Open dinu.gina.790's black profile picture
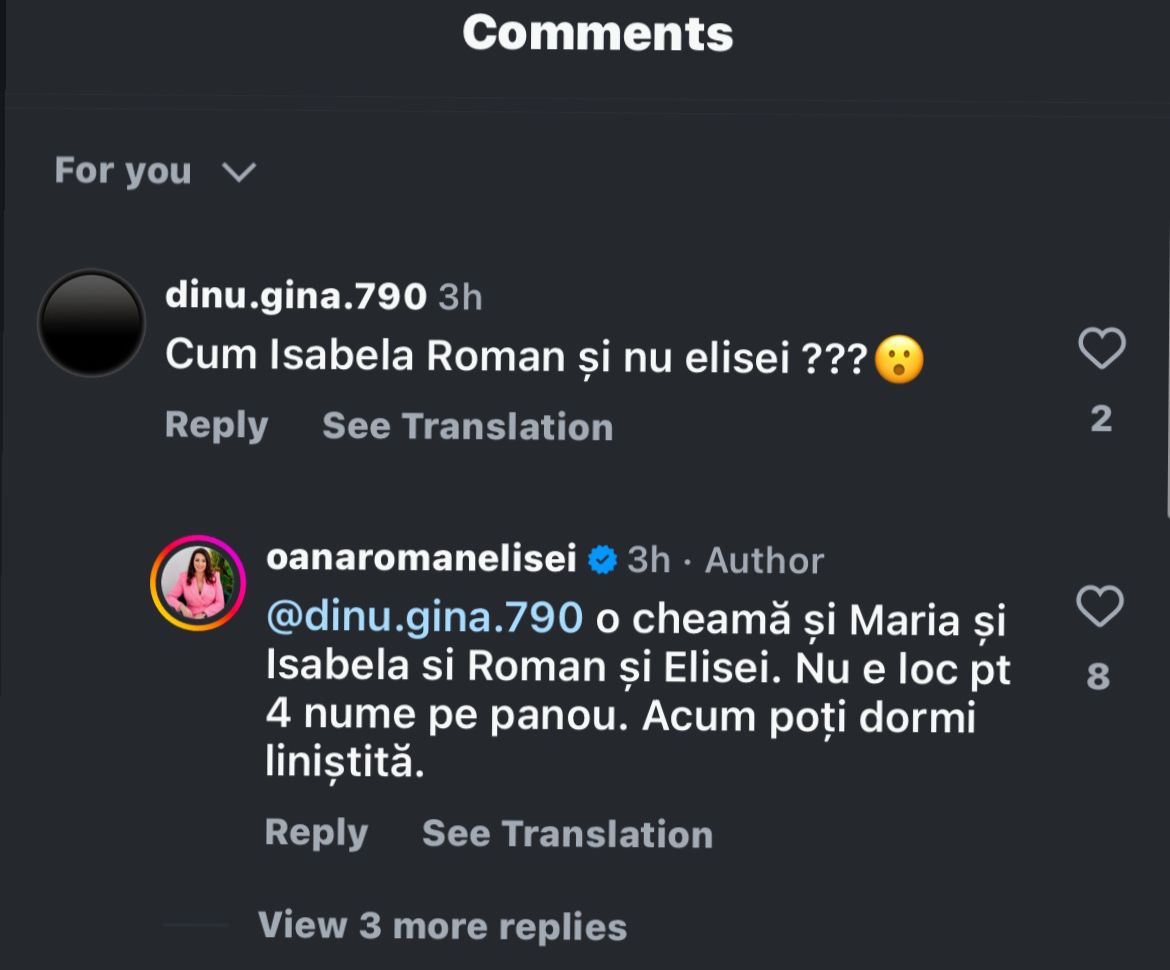The width and height of the screenshot is (1170, 970). coord(91,323)
